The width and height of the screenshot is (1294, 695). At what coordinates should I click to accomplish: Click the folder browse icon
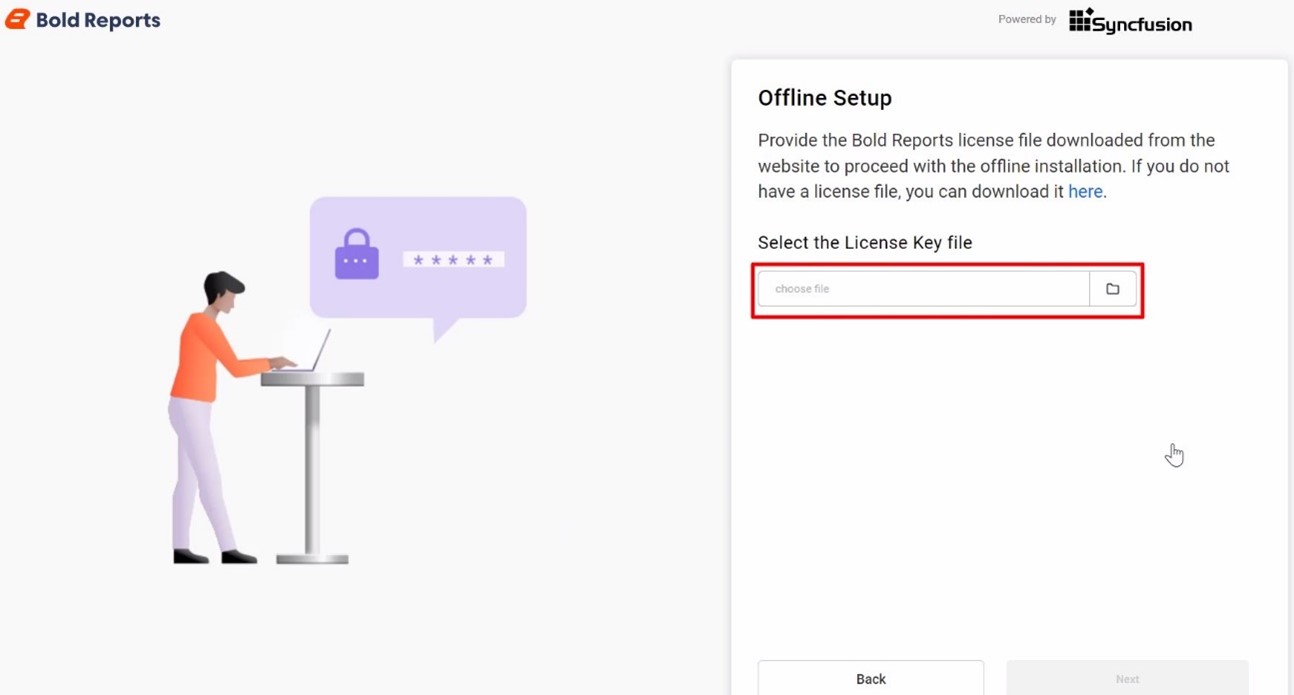click(1113, 289)
